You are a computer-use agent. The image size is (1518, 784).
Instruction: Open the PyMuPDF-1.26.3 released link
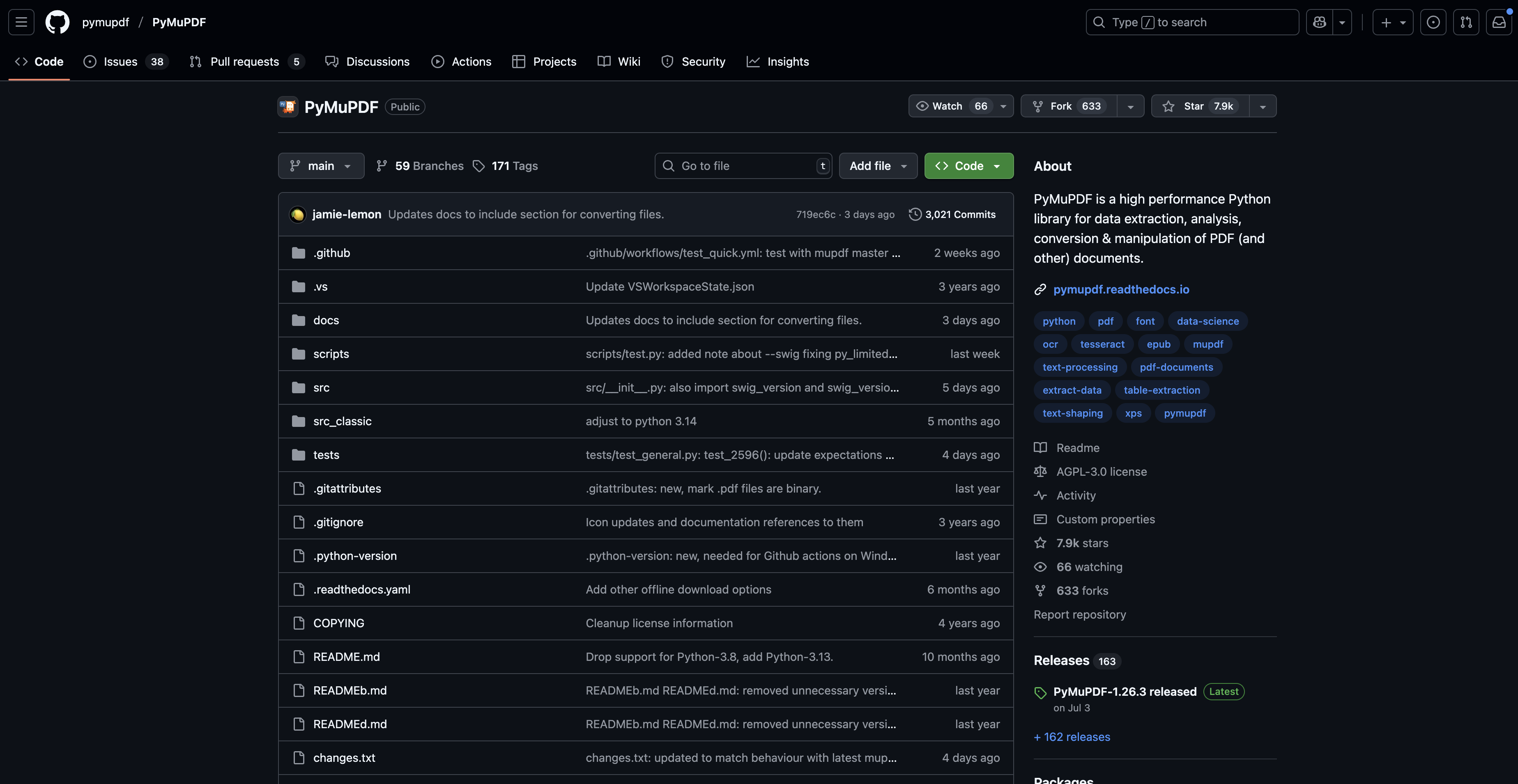coord(1125,692)
